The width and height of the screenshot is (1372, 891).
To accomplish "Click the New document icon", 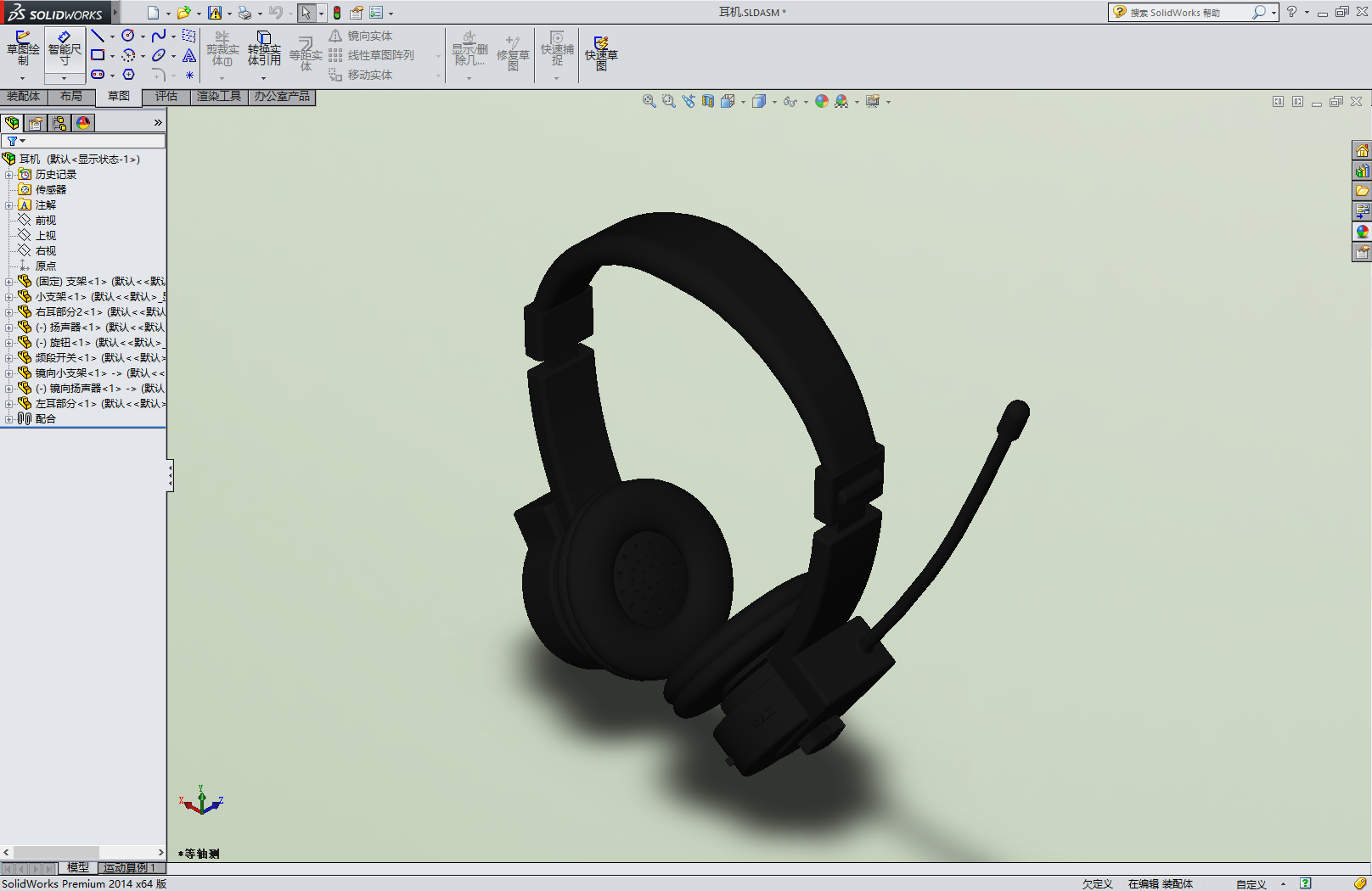I will [x=153, y=13].
